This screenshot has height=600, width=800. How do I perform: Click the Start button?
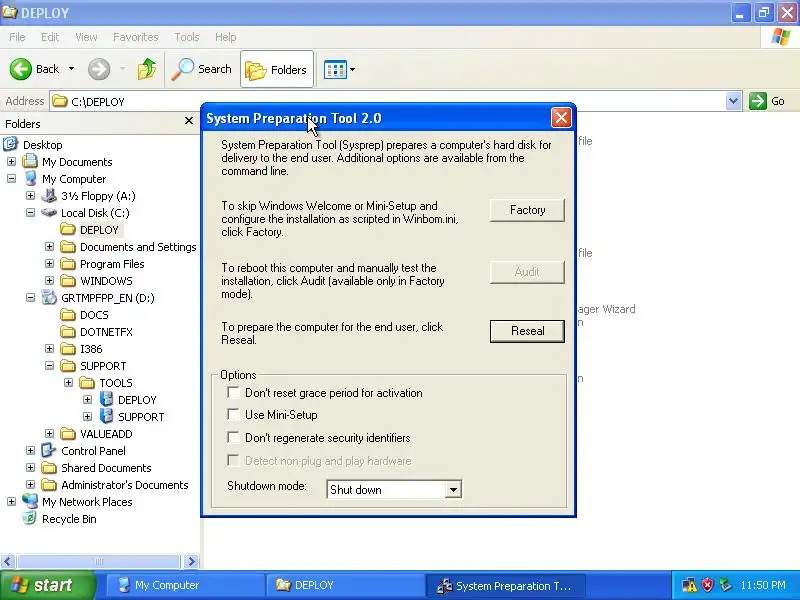coord(48,585)
